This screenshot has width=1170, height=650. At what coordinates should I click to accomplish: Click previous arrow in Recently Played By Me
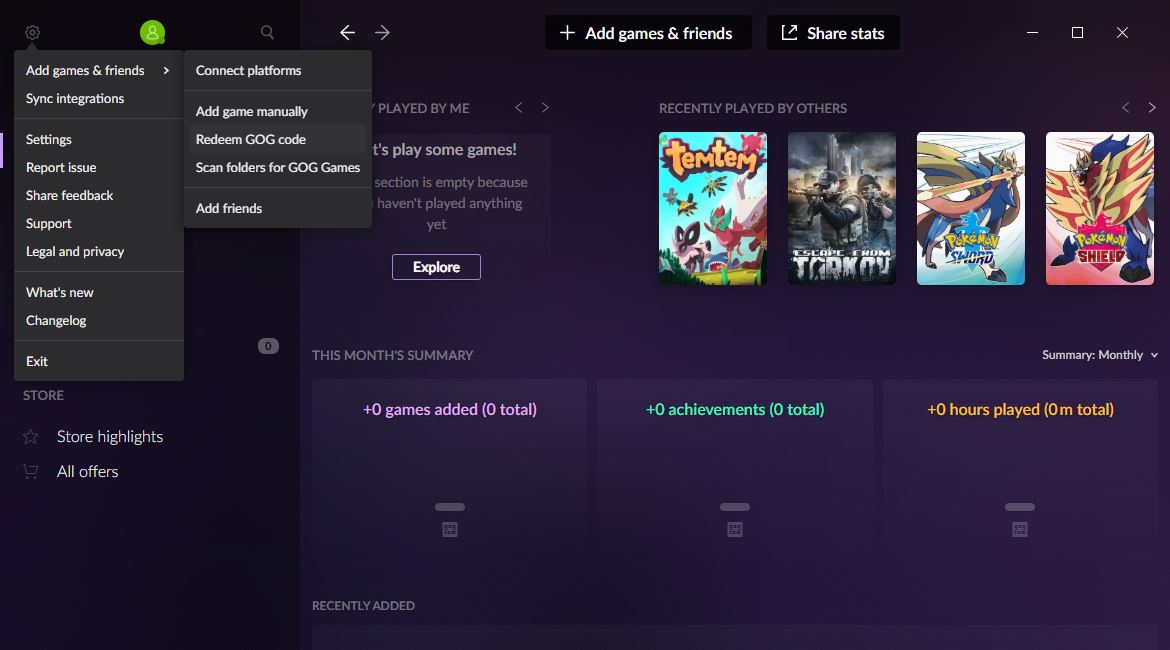[x=519, y=107]
